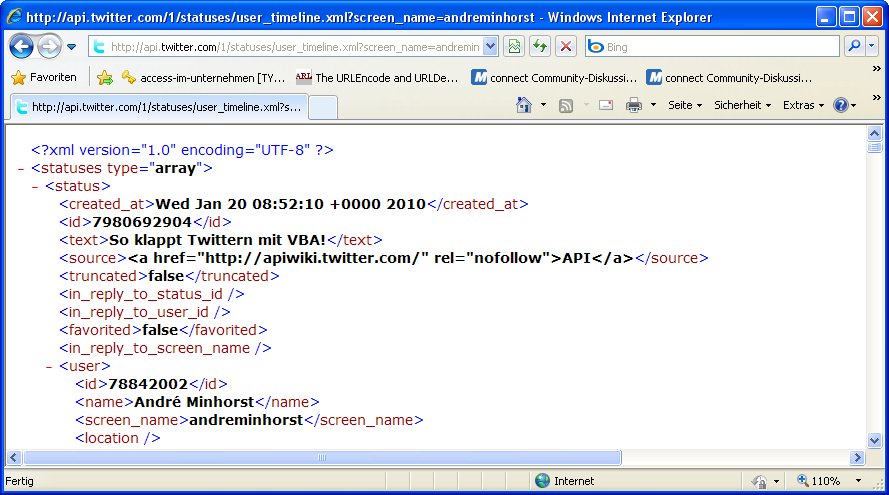
Task: Click the Bing search magnifier button
Action: pos(854,46)
